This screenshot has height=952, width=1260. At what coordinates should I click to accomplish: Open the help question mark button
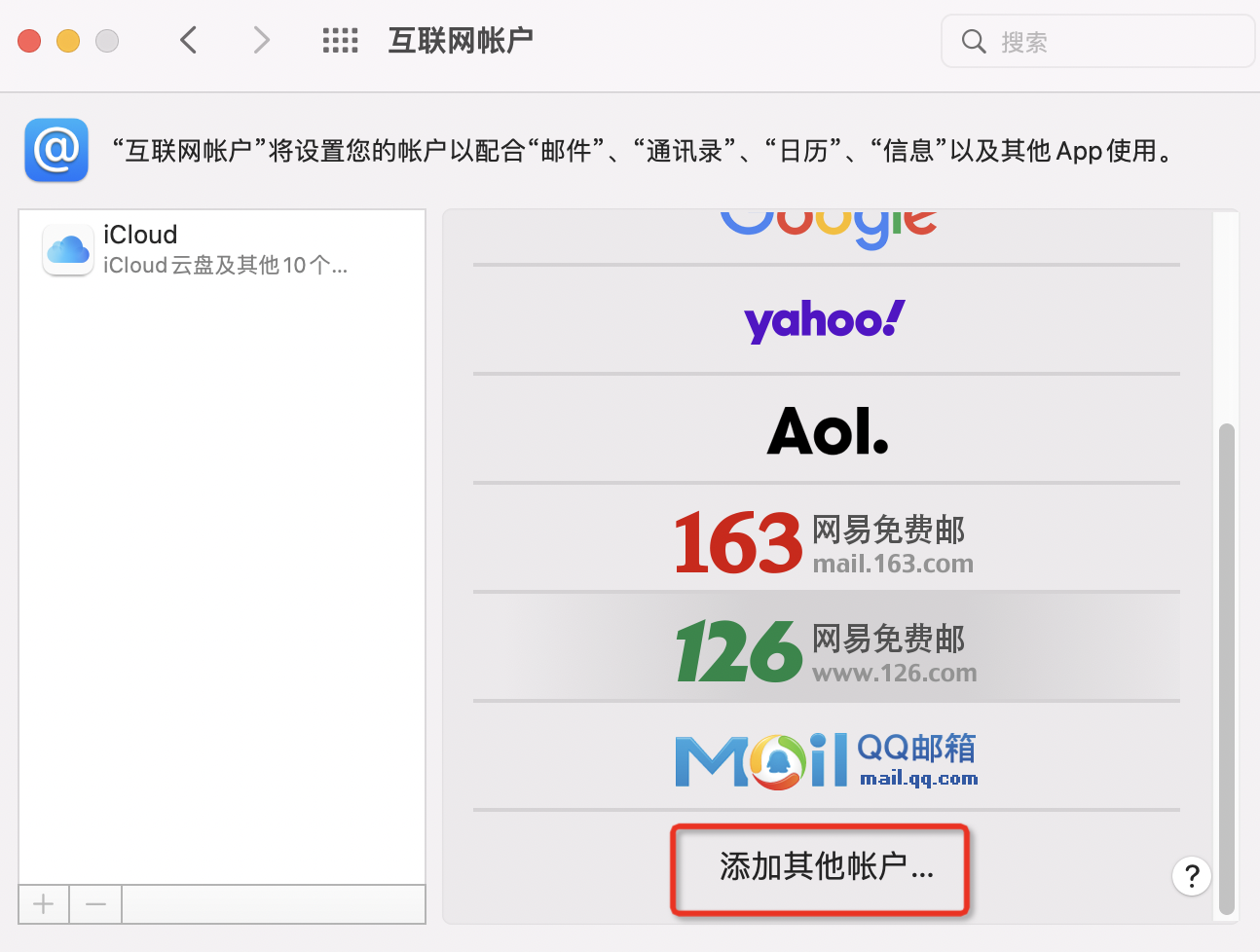pyautogui.click(x=1192, y=876)
